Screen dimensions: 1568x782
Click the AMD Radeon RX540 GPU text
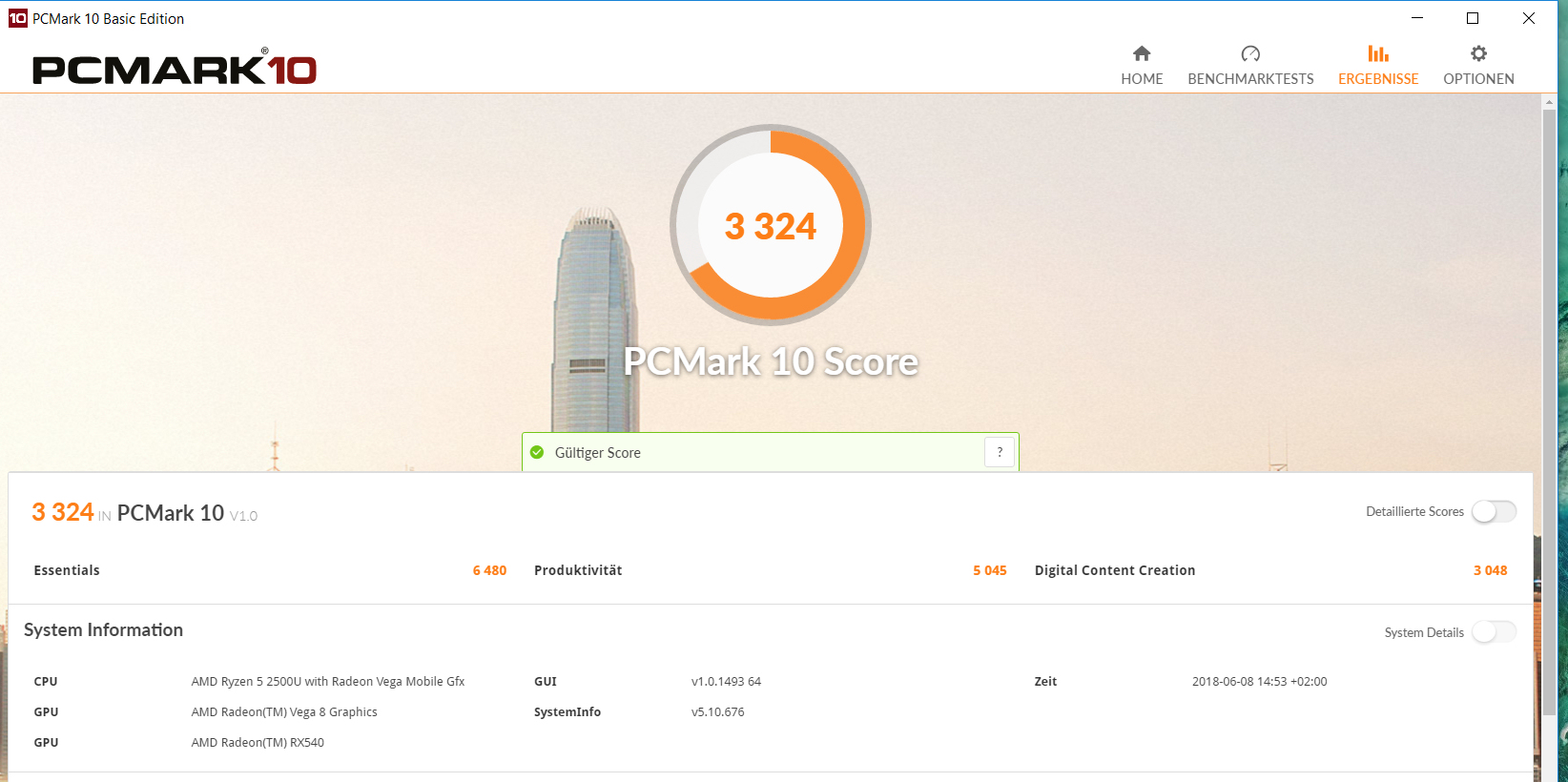258,743
